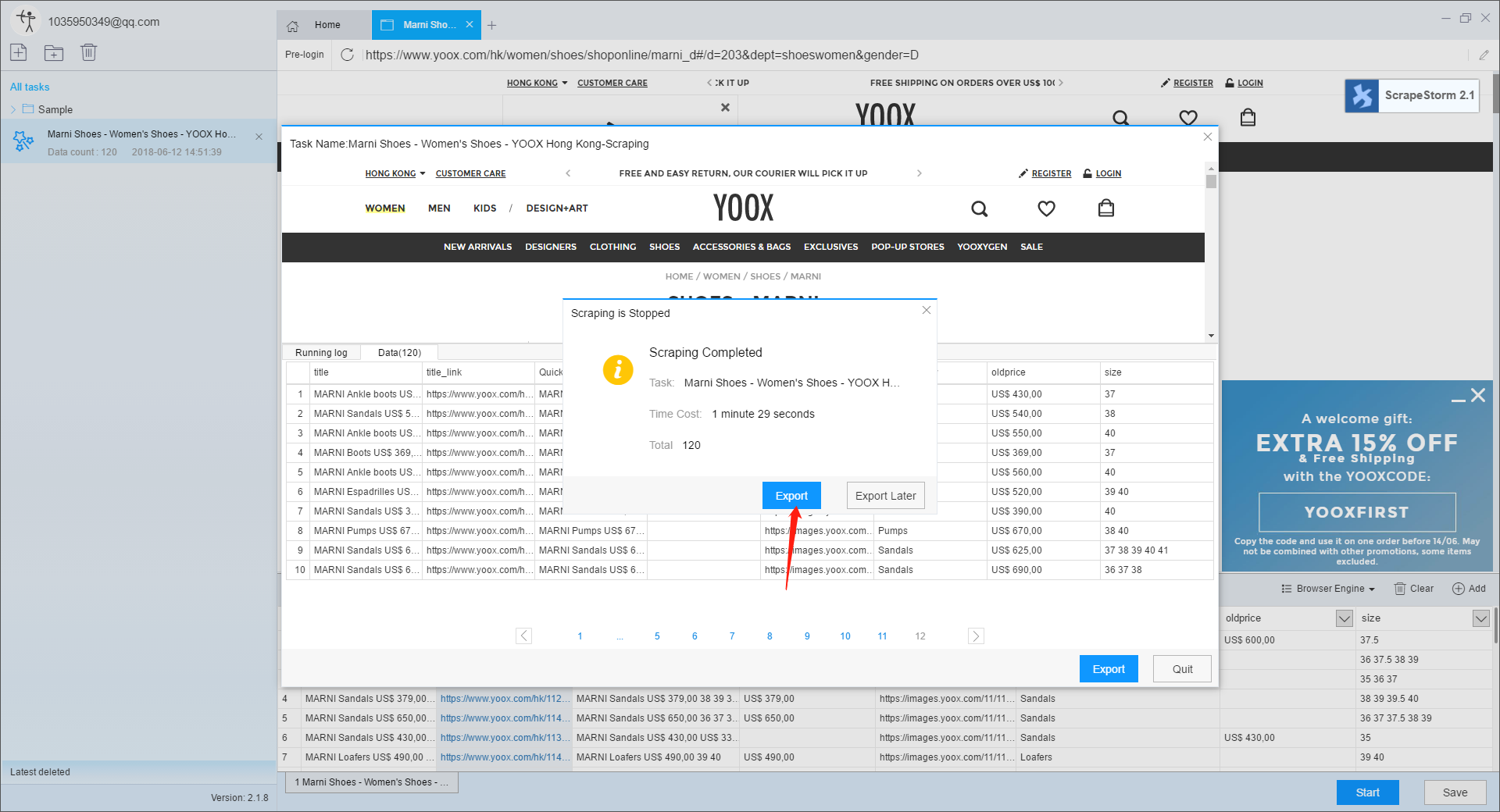Select the WOMEN section link
This screenshot has height=812, width=1500.
385,208
